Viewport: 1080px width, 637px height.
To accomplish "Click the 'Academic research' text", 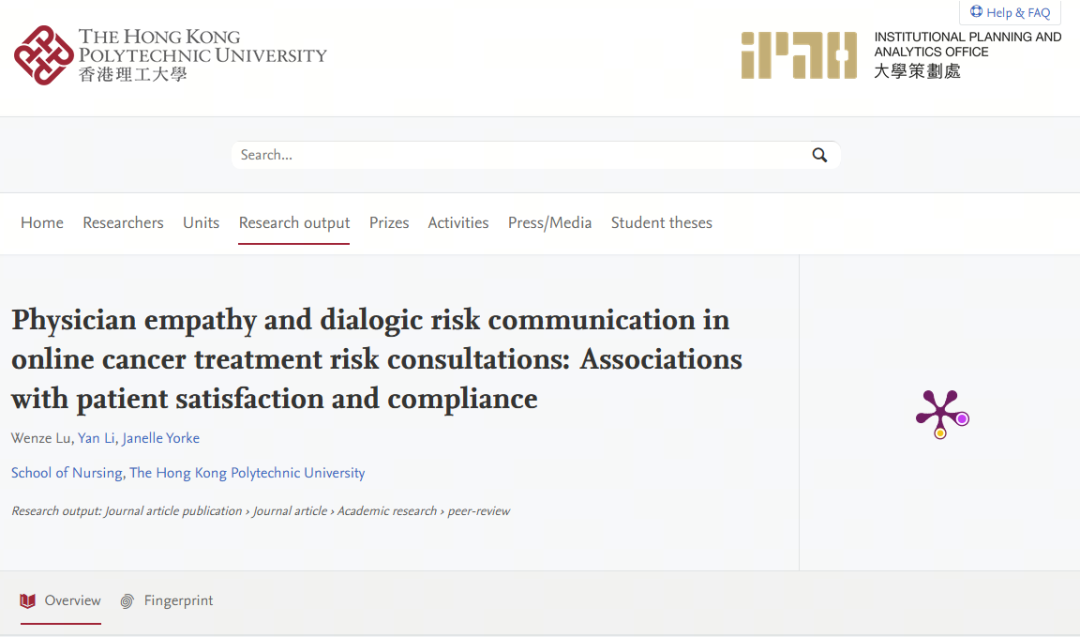I will coord(387,511).
